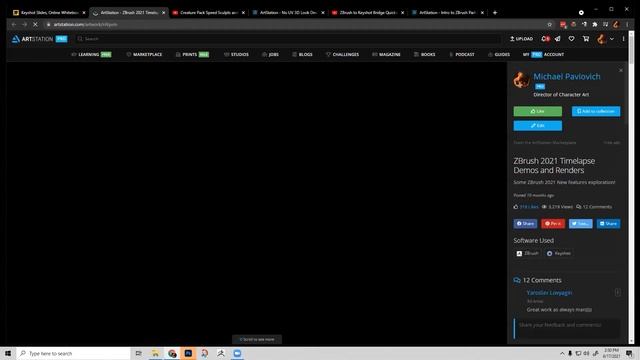Open the notifications bell icon
This screenshot has width=640, height=360.
point(545,39)
